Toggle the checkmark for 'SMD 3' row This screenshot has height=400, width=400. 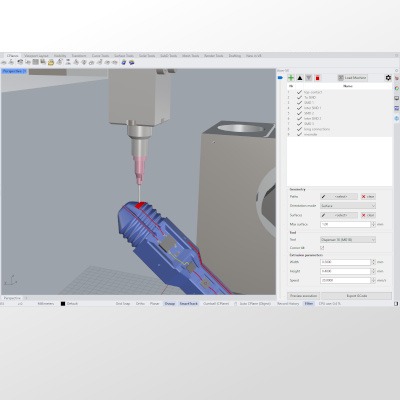coord(299,124)
